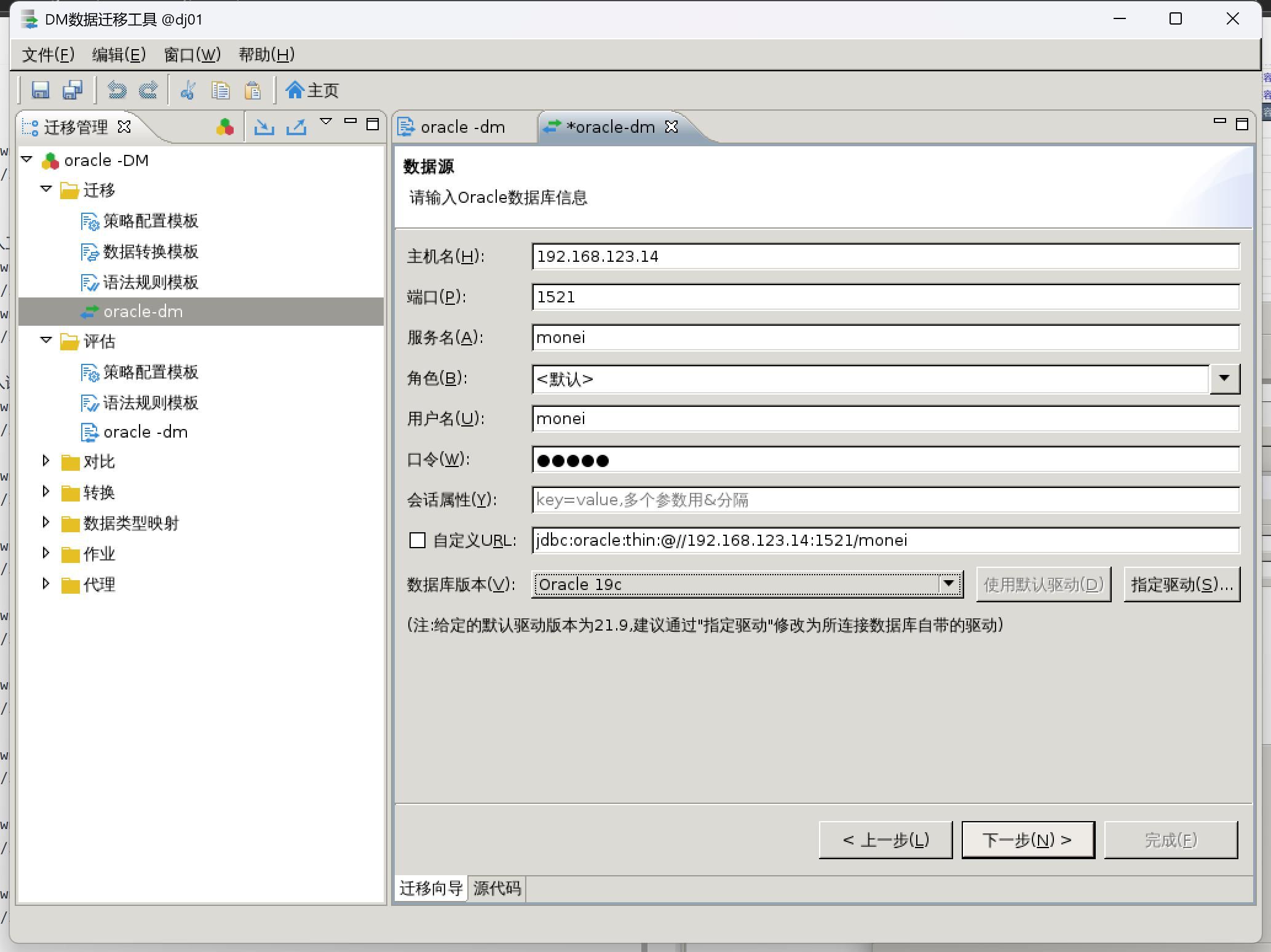Click the Save icon in toolbar
This screenshot has width=1271, height=952.
tap(41, 90)
